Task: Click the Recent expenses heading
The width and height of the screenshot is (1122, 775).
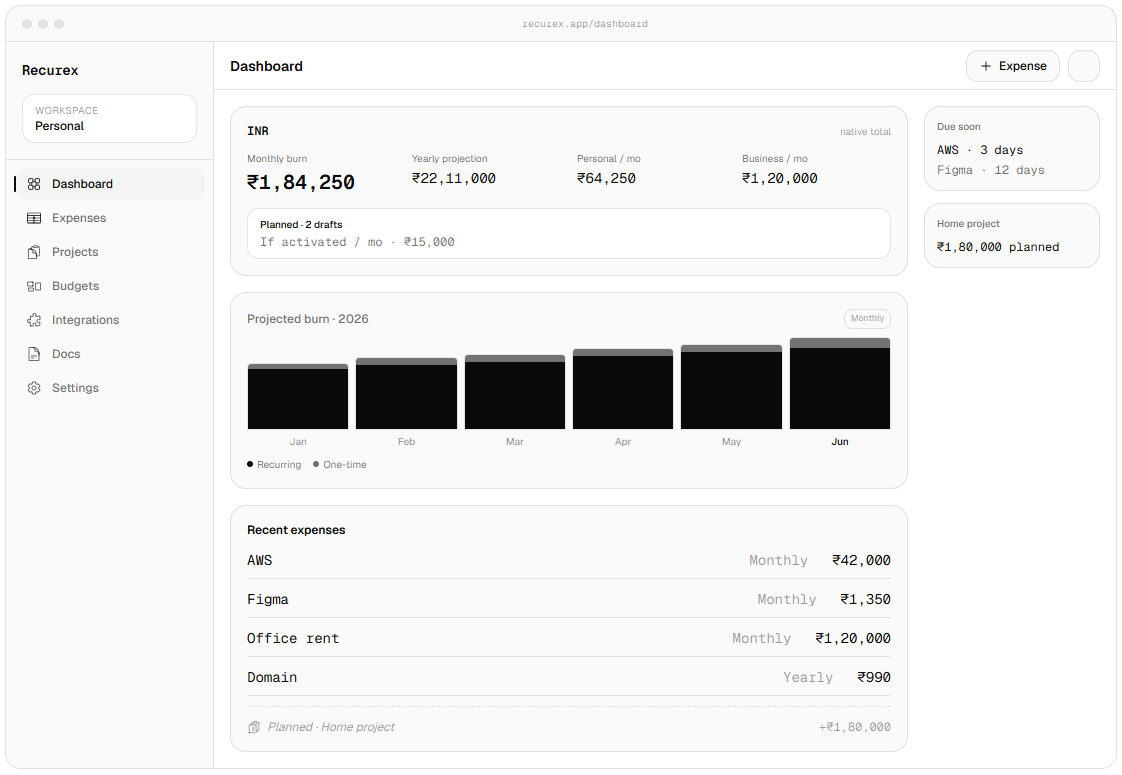Action: [x=296, y=530]
